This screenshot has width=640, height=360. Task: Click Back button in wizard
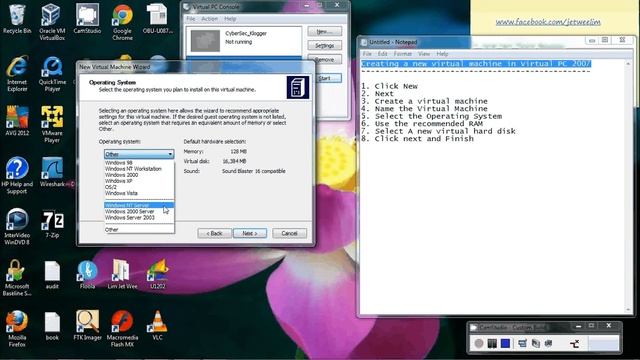coord(214,233)
